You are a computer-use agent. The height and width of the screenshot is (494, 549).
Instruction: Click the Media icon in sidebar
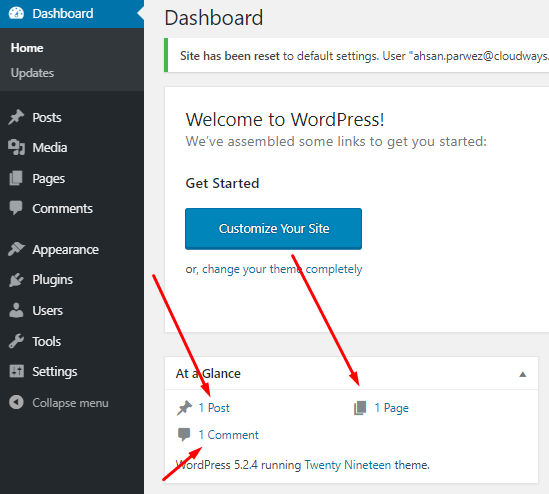pos(16,147)
